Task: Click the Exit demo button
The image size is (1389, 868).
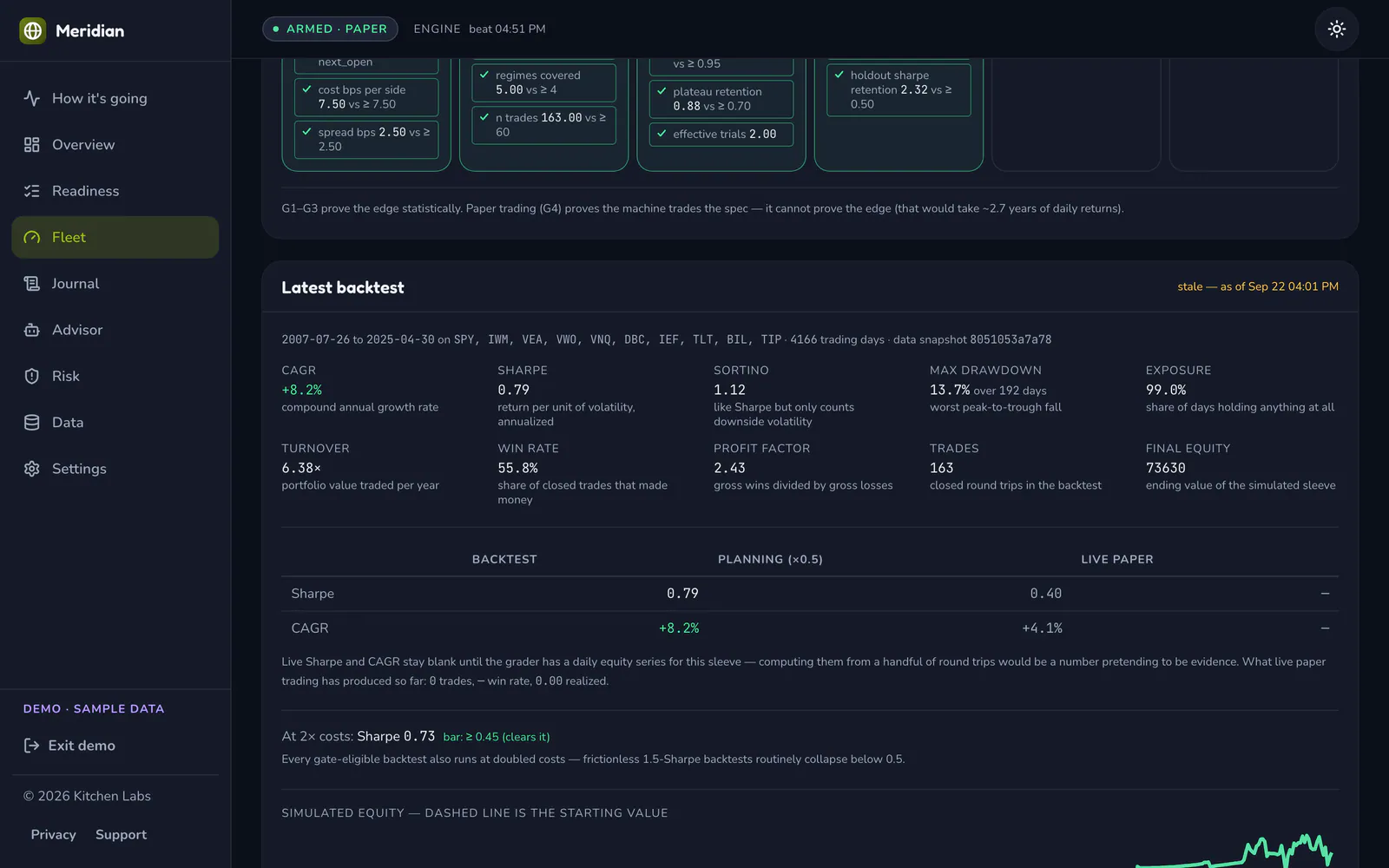Action: 115,746
